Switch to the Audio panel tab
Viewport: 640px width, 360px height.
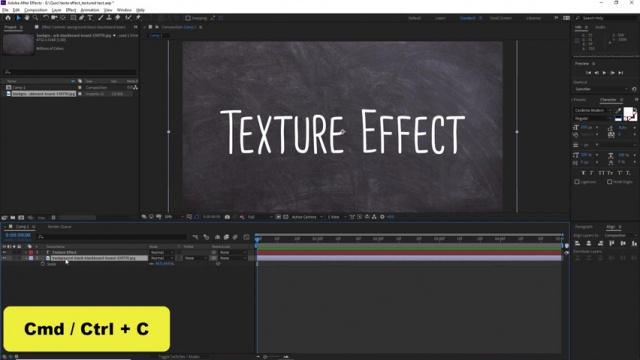600,27
